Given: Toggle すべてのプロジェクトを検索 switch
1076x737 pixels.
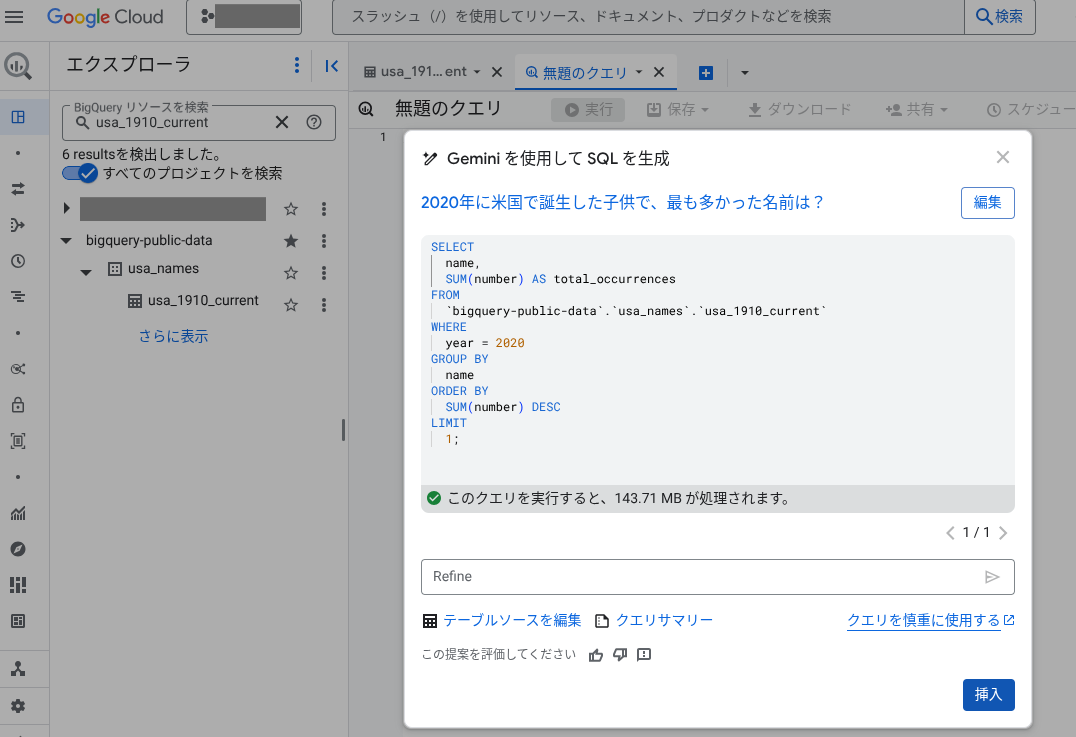Looking at the screenshot, I should pyautogui.click(x=80, y=173).
